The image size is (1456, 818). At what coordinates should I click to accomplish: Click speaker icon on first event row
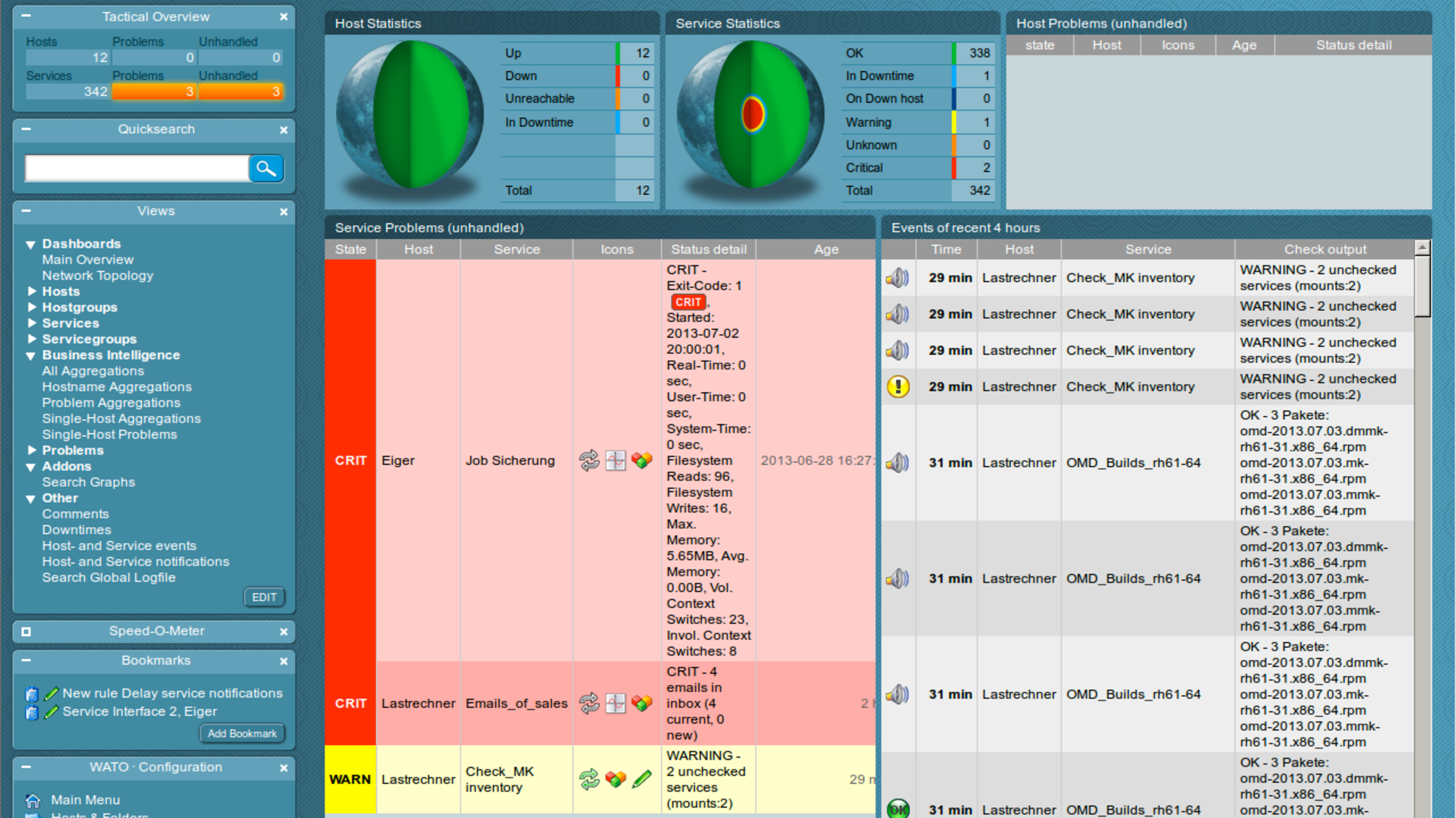[897, 278]
